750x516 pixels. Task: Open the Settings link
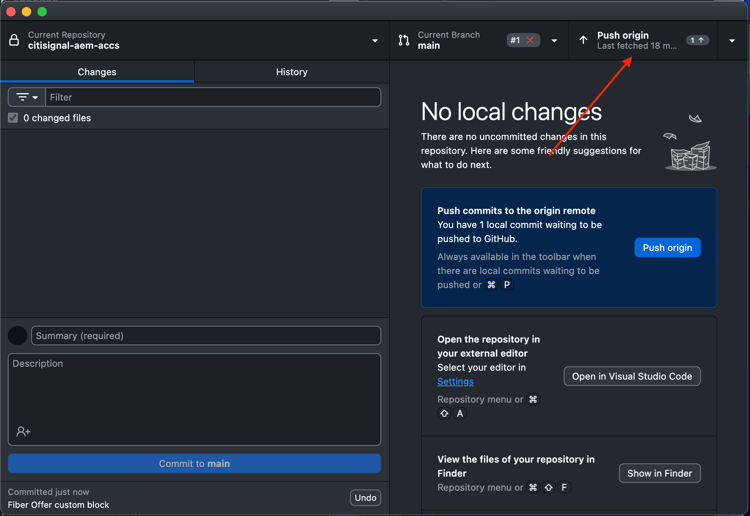(455, 382)
